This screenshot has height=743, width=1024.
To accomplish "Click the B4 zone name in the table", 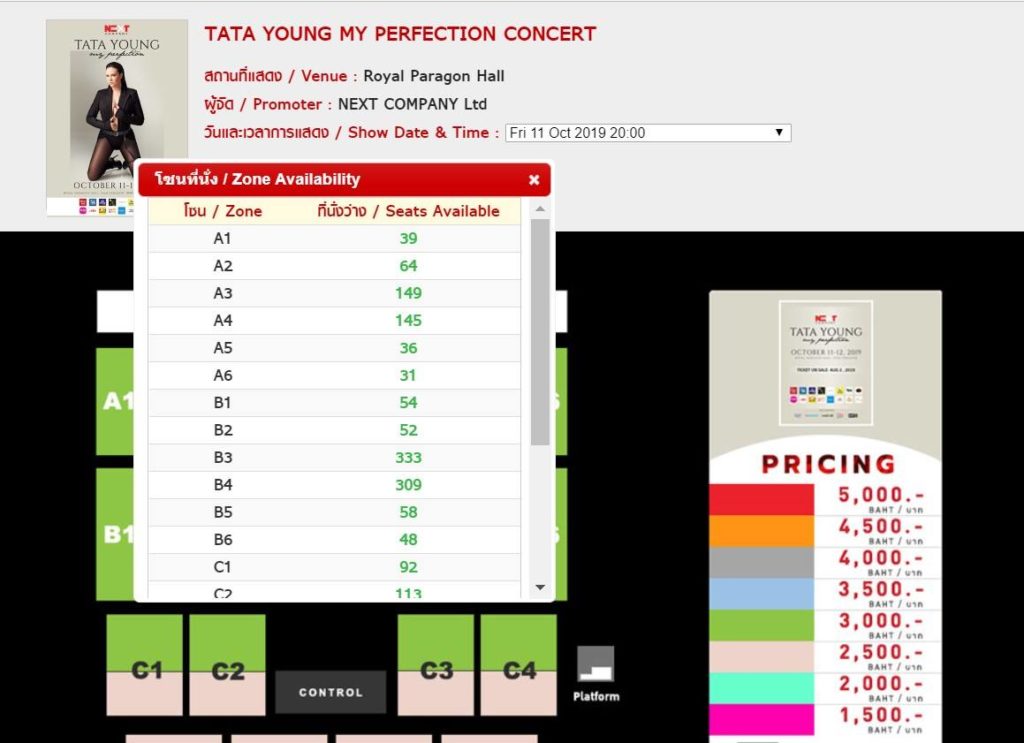I will [x=223, y=485].
